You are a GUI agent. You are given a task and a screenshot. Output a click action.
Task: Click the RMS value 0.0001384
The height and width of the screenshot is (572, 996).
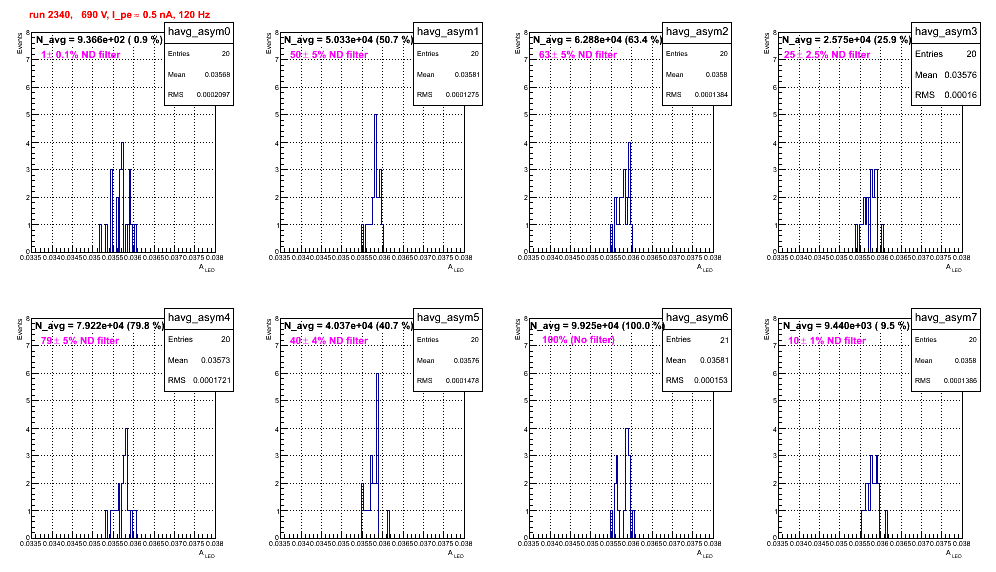(x=713, y=95)
